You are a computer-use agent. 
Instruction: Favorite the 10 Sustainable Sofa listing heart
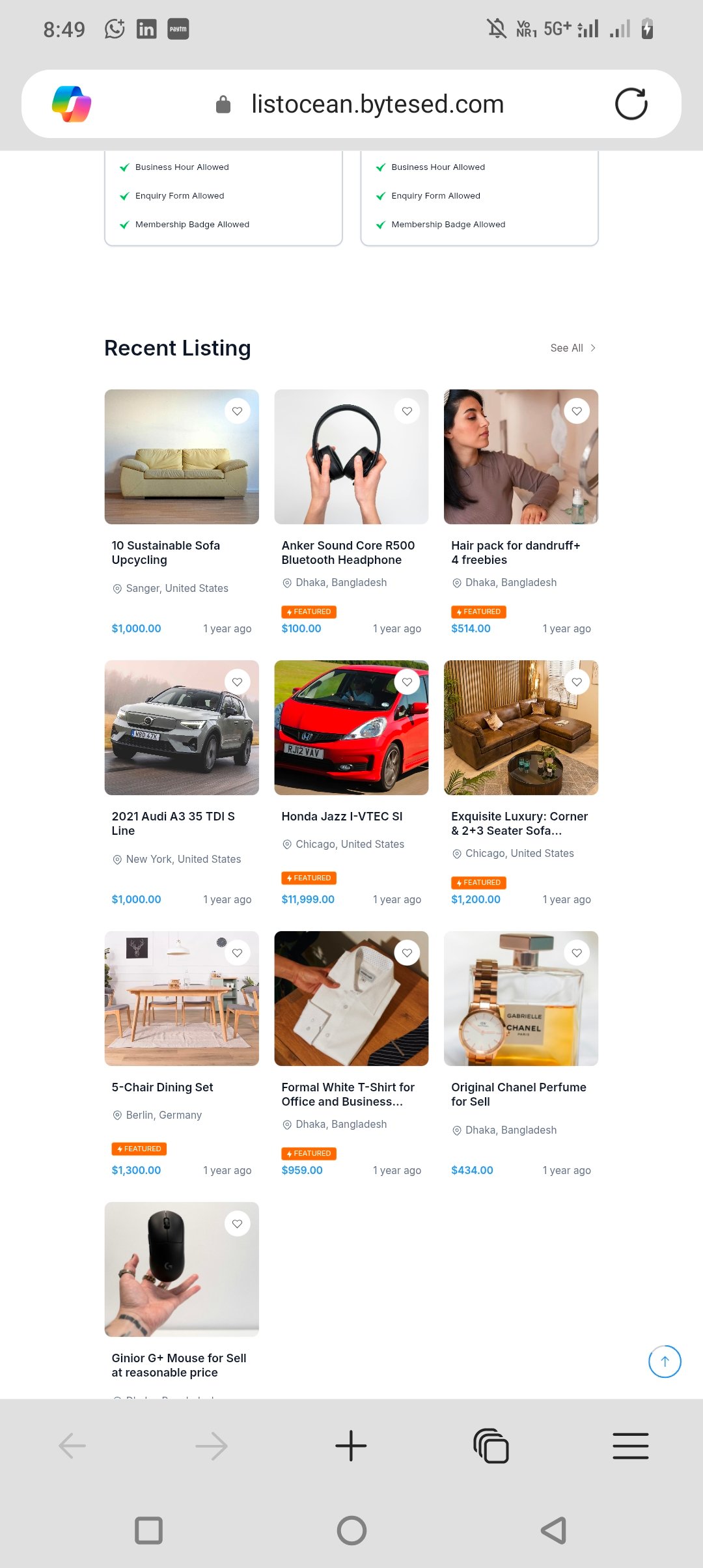[237, 411]
